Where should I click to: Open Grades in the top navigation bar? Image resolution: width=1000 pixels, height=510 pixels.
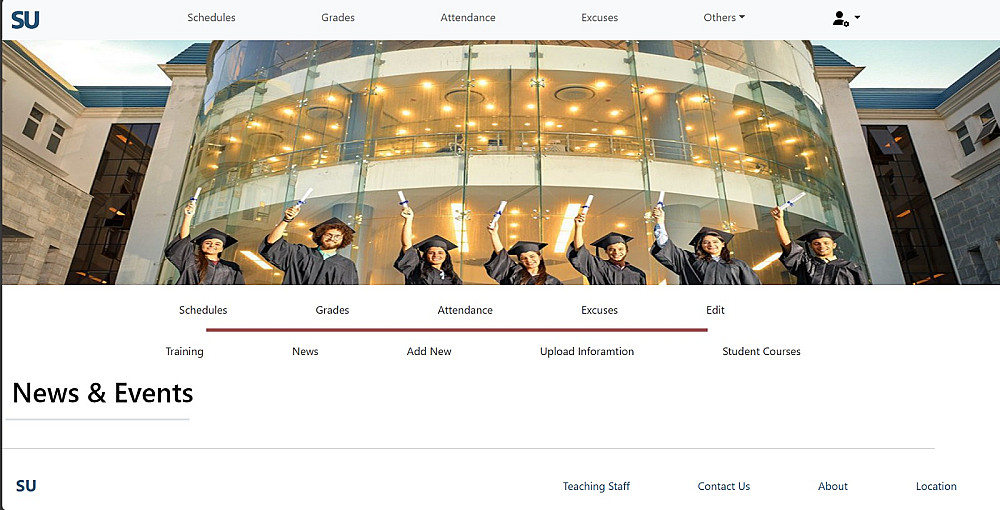pyautogui.click(x=338, y=18)
